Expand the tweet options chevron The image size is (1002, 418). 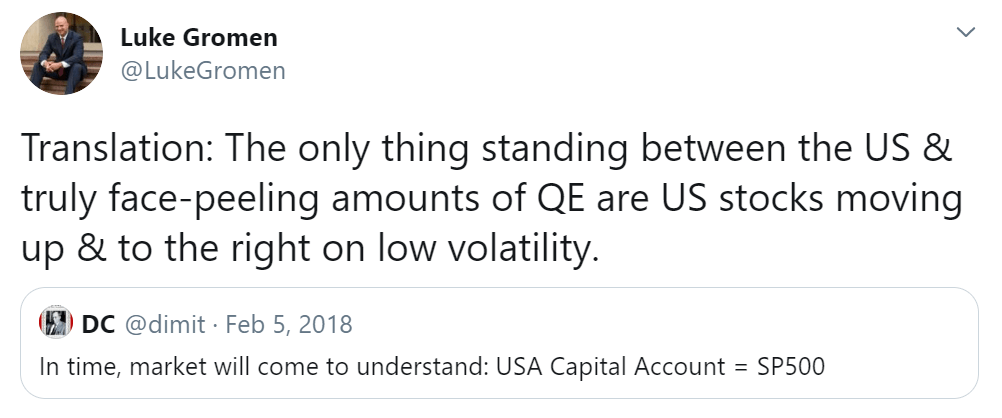[965, 33]
